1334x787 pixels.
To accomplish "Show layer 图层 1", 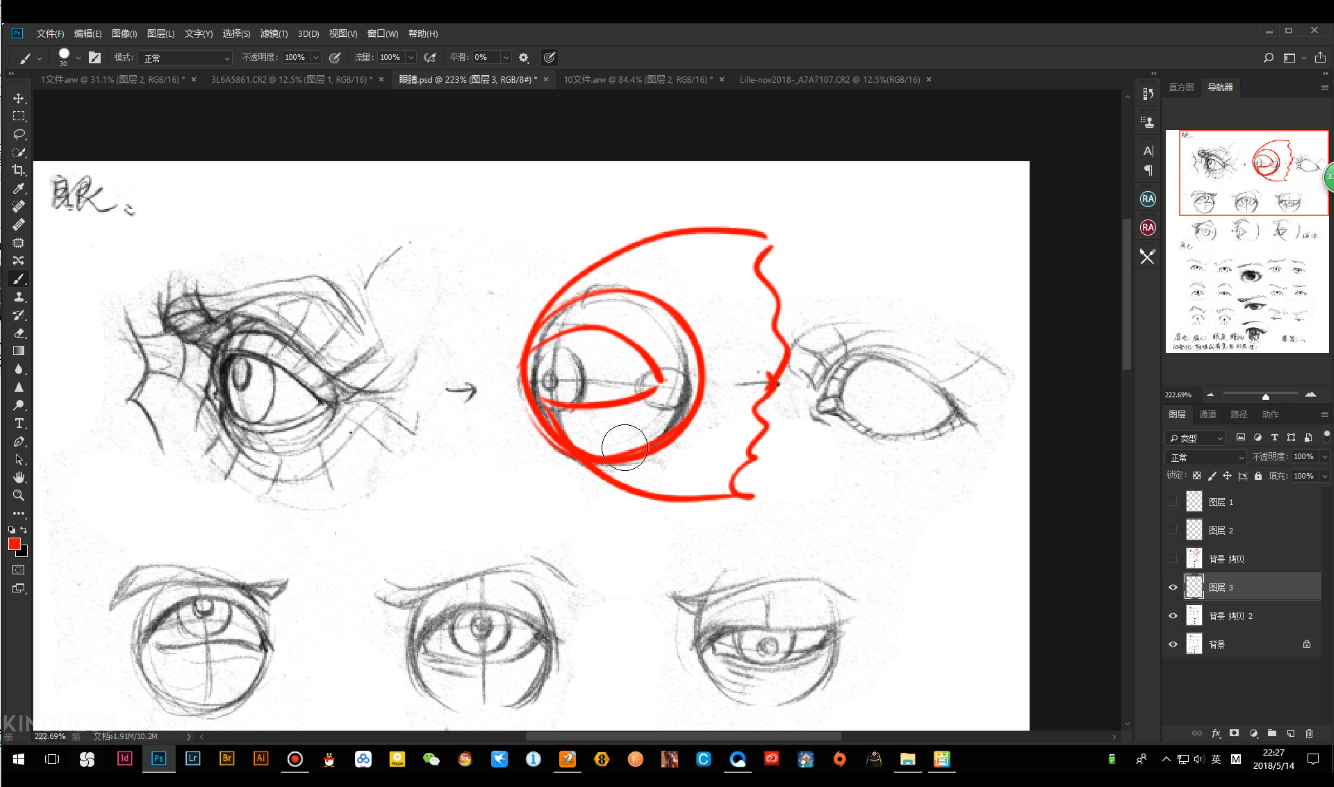I will click(x=1173, y=502).
